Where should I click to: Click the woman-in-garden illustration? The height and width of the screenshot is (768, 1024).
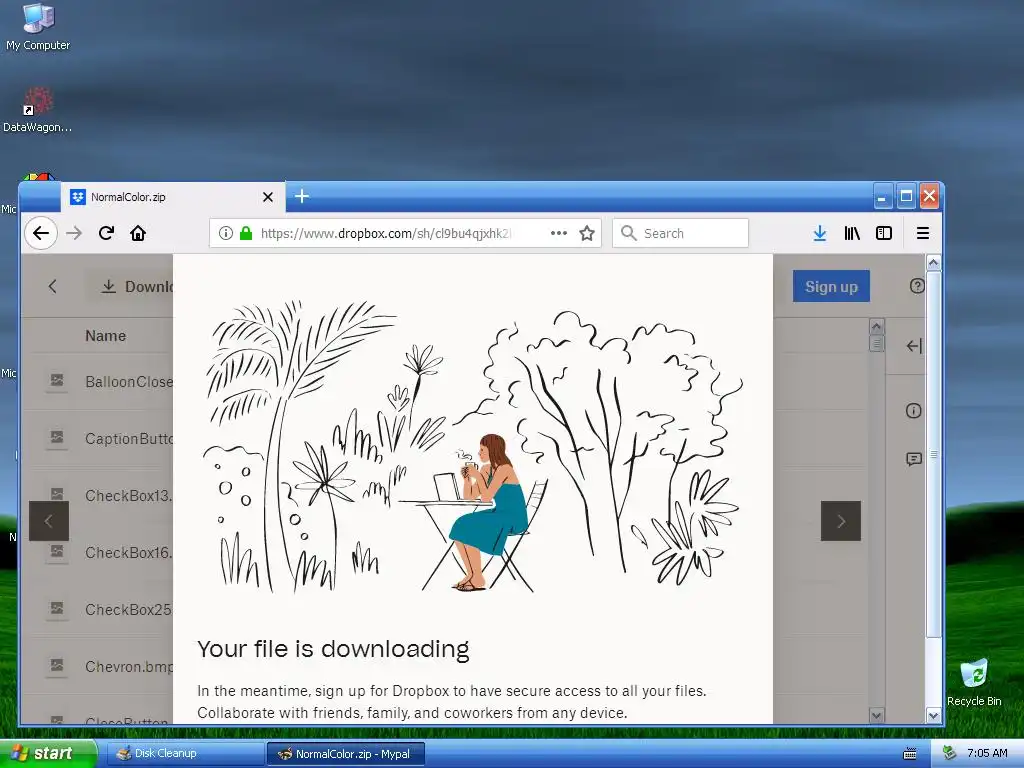pos(473,446)
